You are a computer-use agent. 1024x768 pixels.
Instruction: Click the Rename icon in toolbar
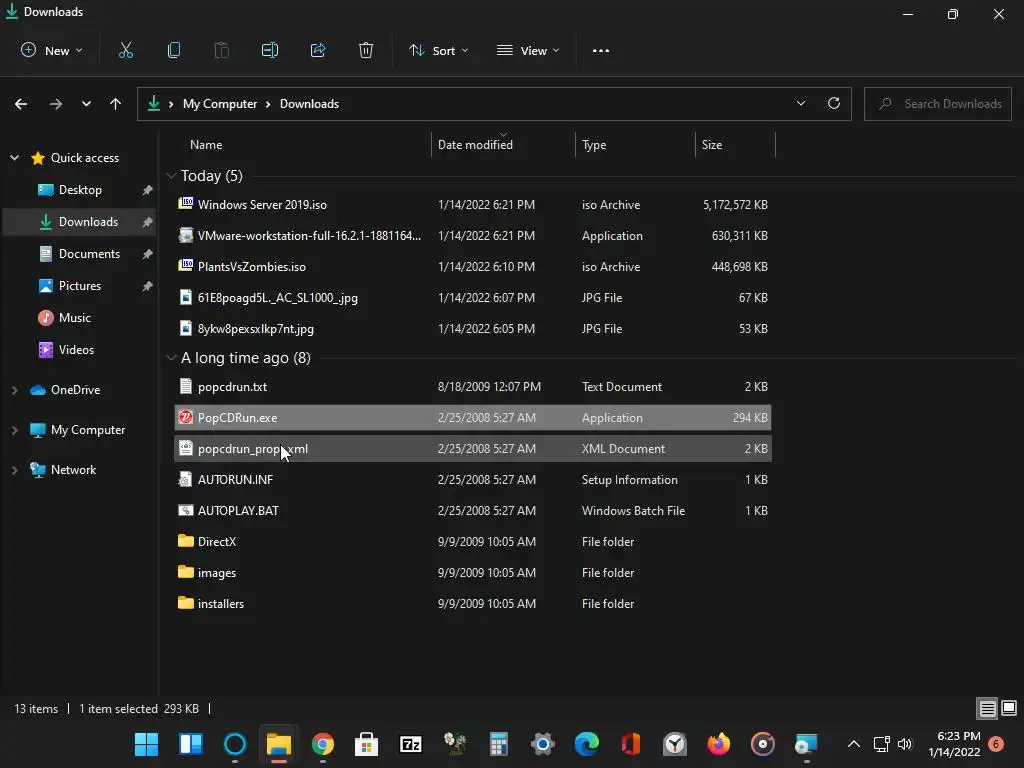point(270,50)
